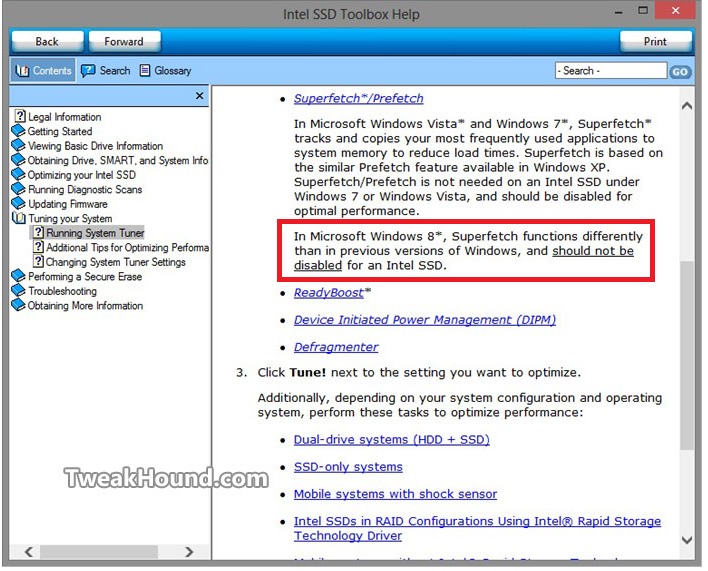Open the SSD-only systems link

tap(348, 467)
